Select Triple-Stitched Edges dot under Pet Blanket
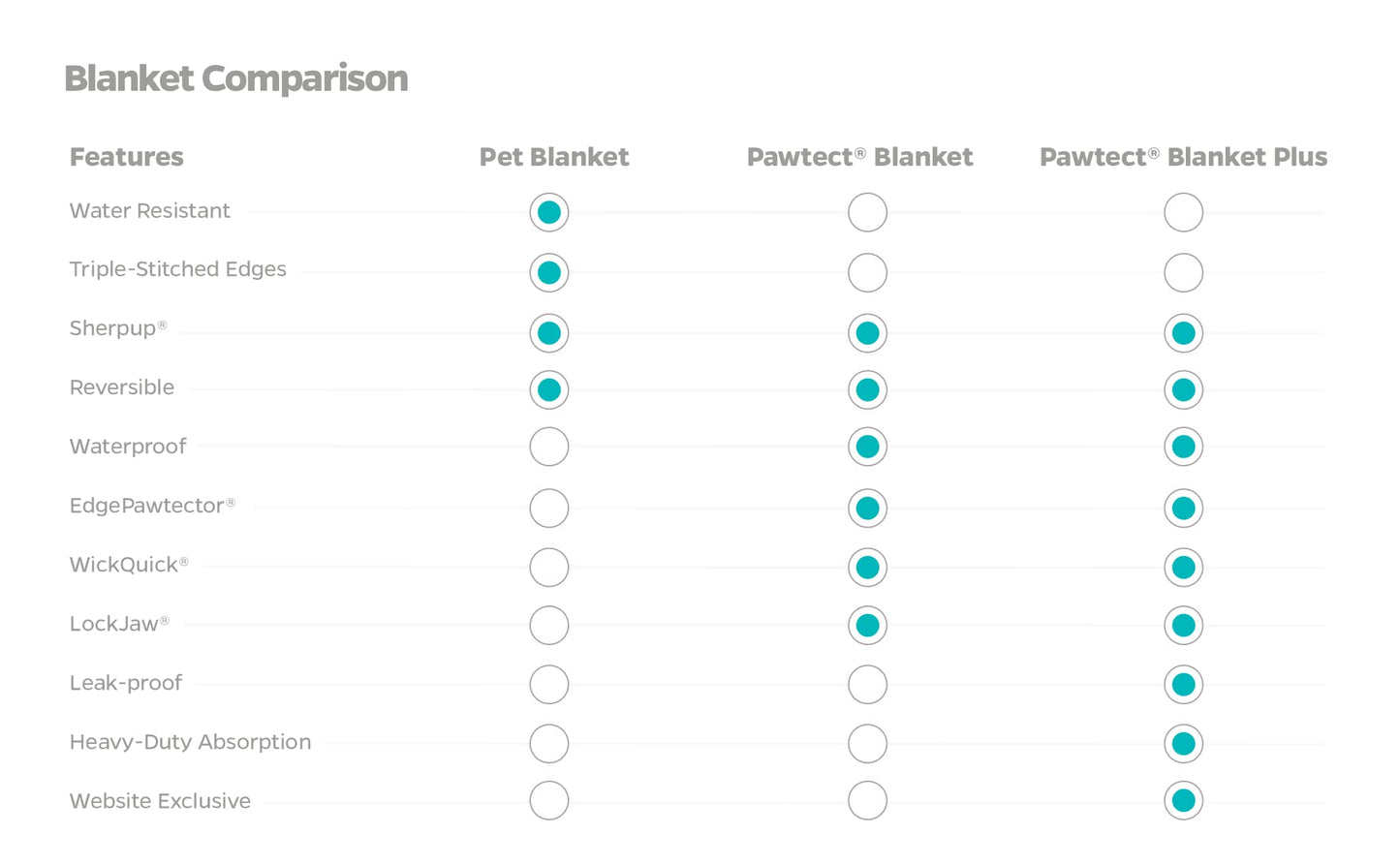Image resolution: width=1400 pixels, height=865 pixels. coord(549,273)
